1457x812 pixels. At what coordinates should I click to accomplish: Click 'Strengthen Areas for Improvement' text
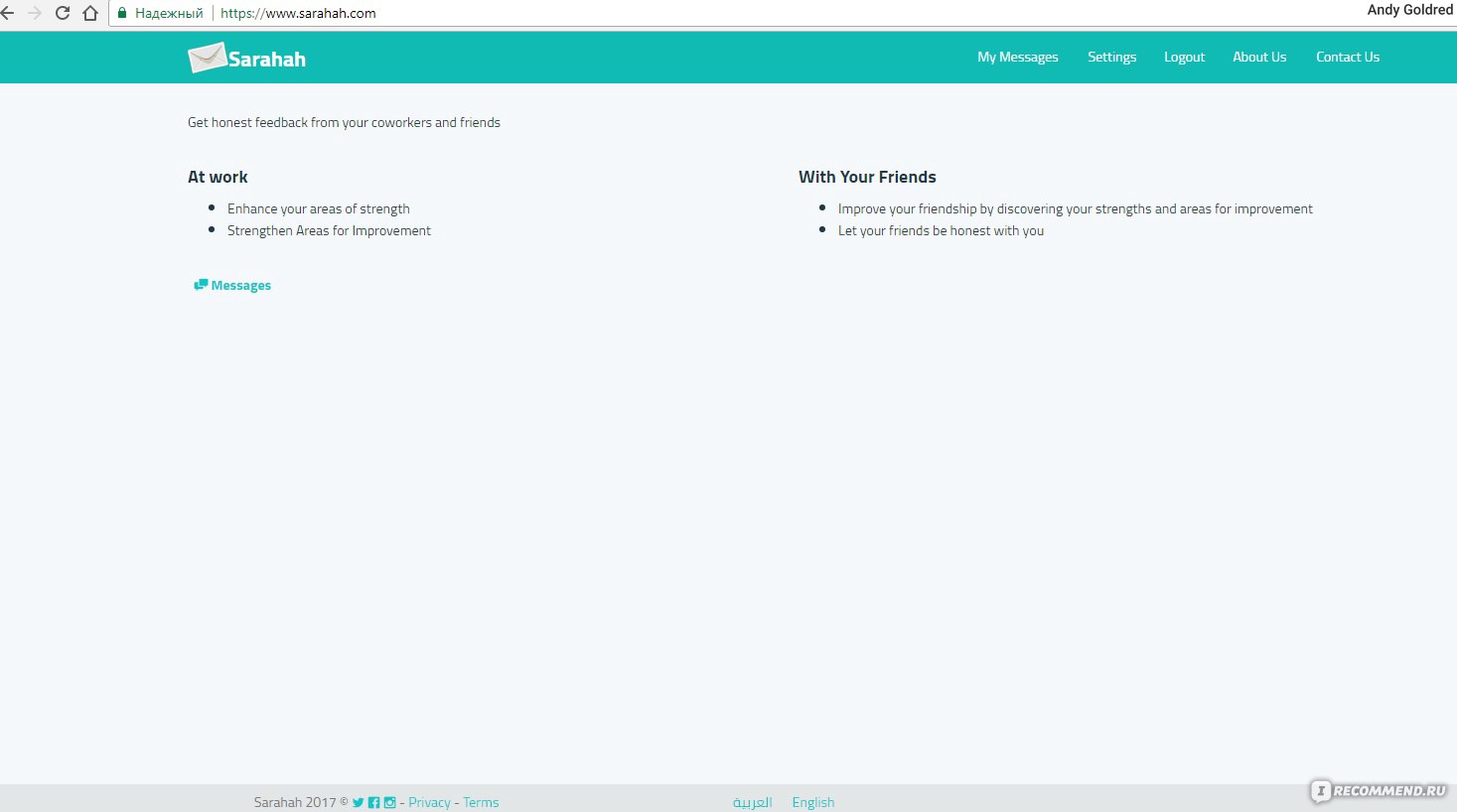click(x=329, y=230)
